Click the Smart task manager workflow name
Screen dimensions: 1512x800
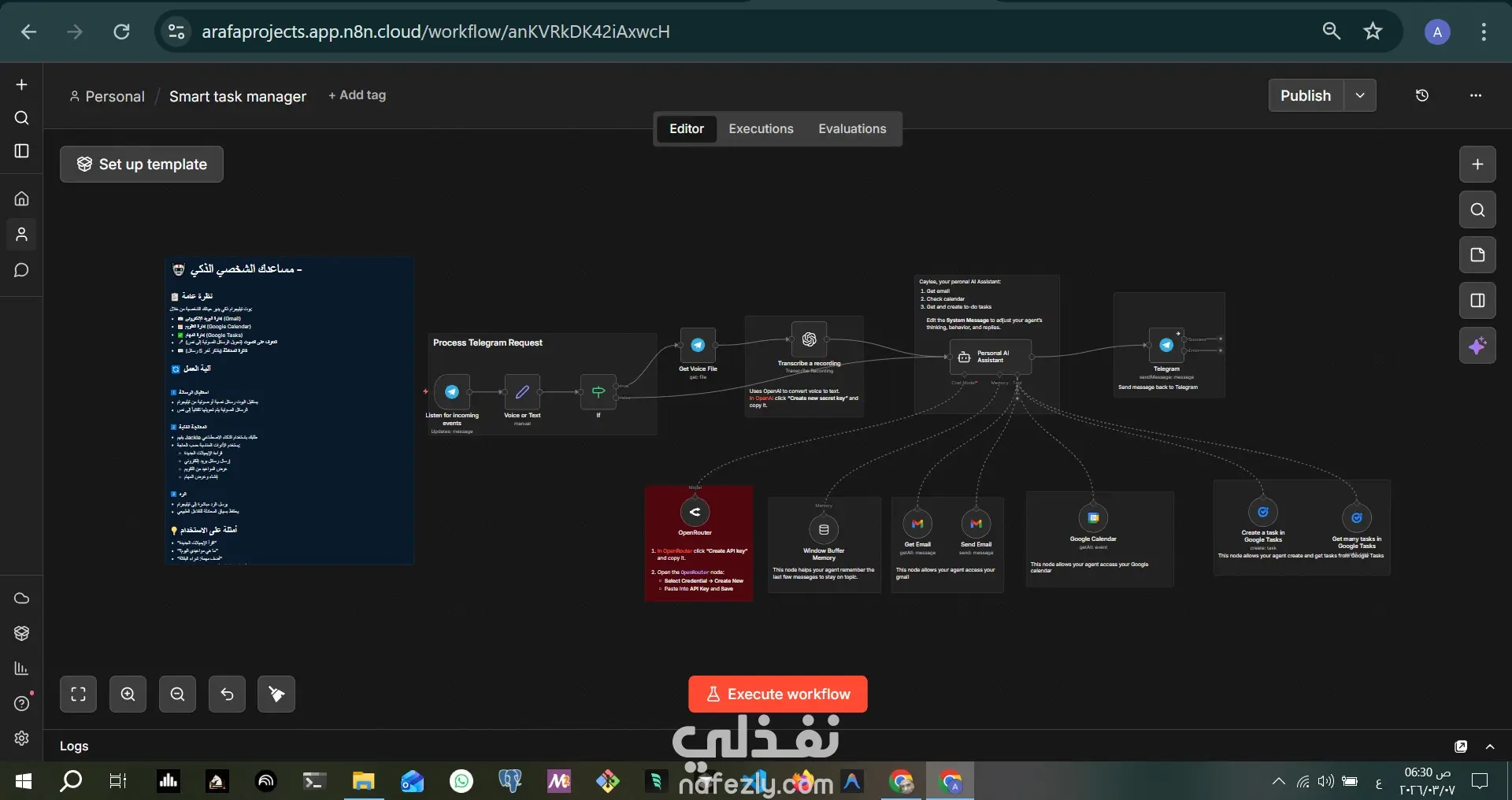(238, 96)
